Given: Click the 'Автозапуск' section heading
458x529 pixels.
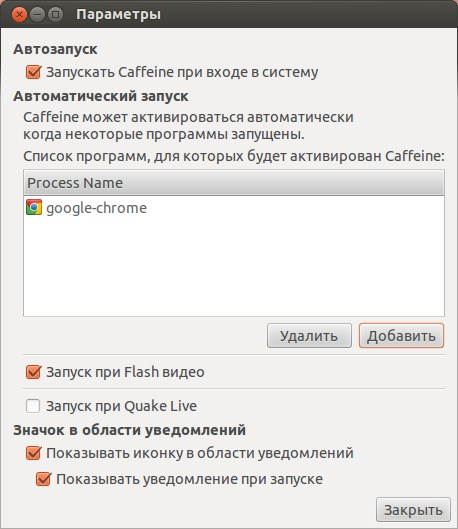Looking at the screenshot, I should [x=55, y=49].
